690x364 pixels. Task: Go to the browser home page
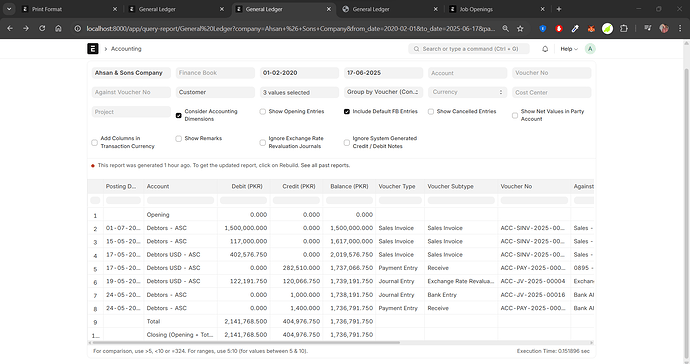[58, 29]
